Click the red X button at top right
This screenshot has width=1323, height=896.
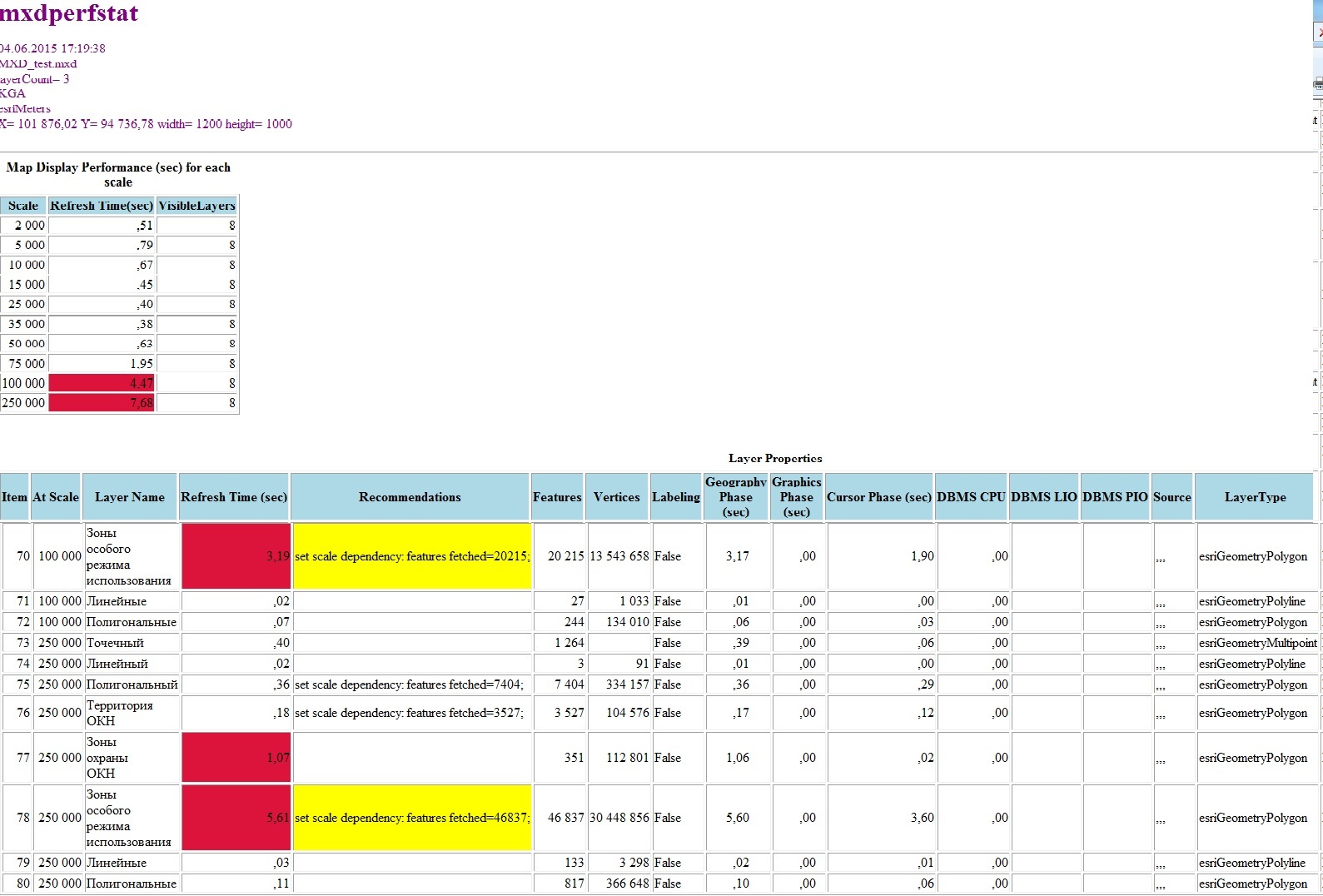pos(1319,32)
